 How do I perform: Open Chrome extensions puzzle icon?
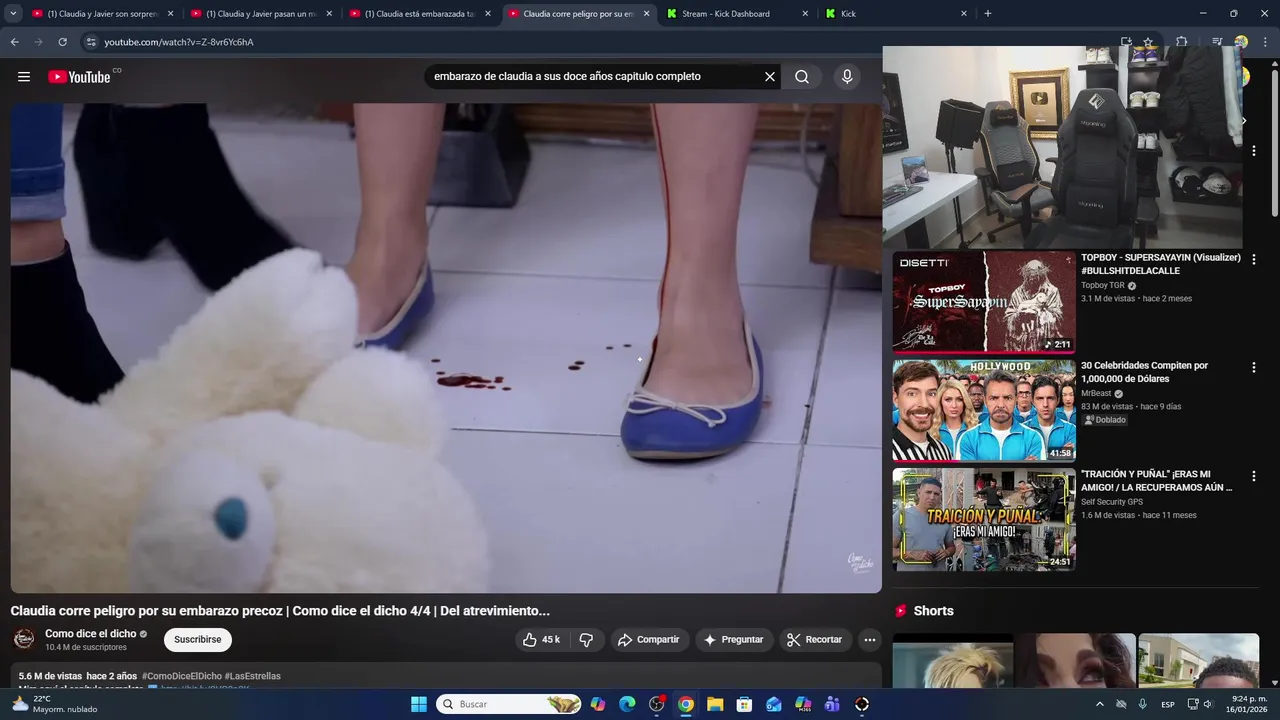tap(1181, 42)
